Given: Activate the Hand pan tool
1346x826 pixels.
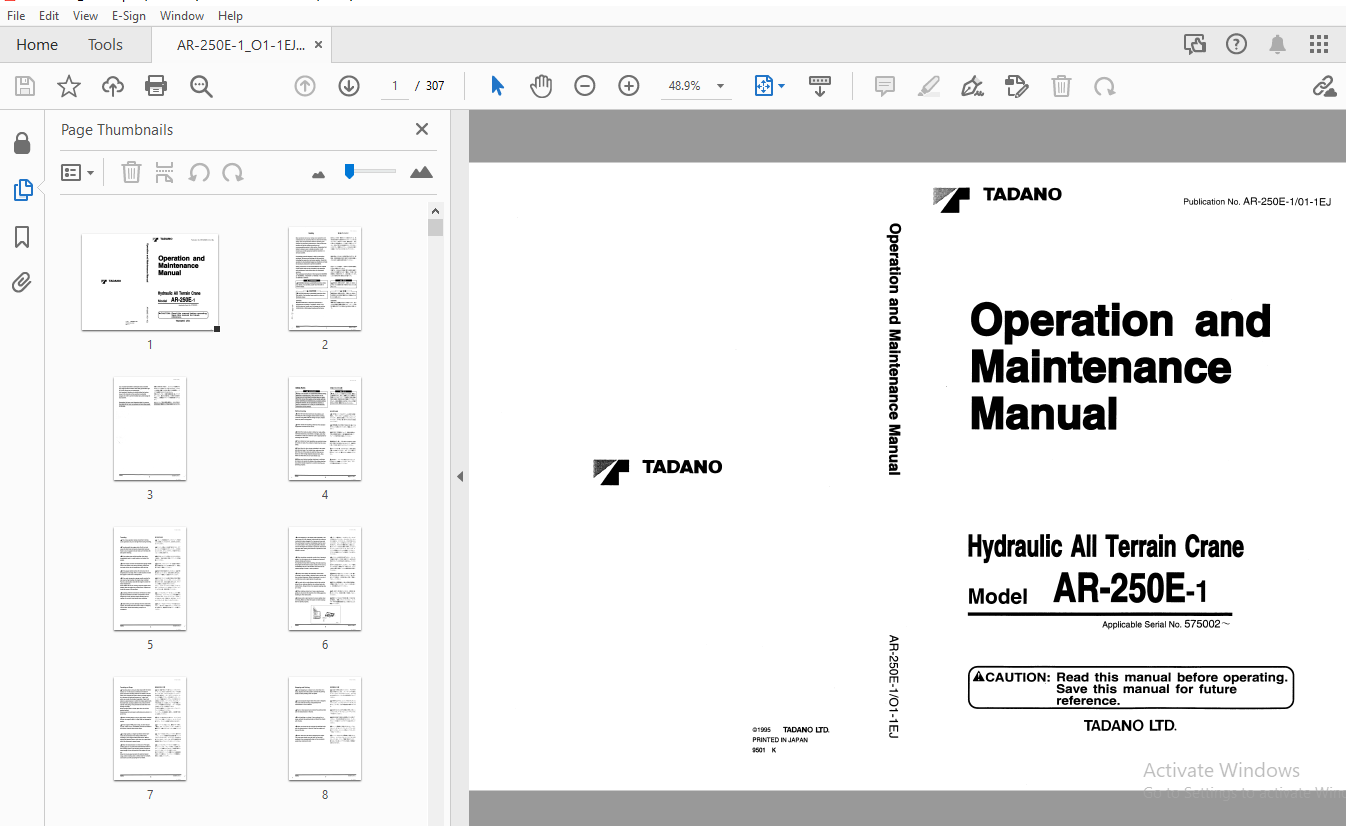Looking at the screenshot, I should (x=541, y=86).
